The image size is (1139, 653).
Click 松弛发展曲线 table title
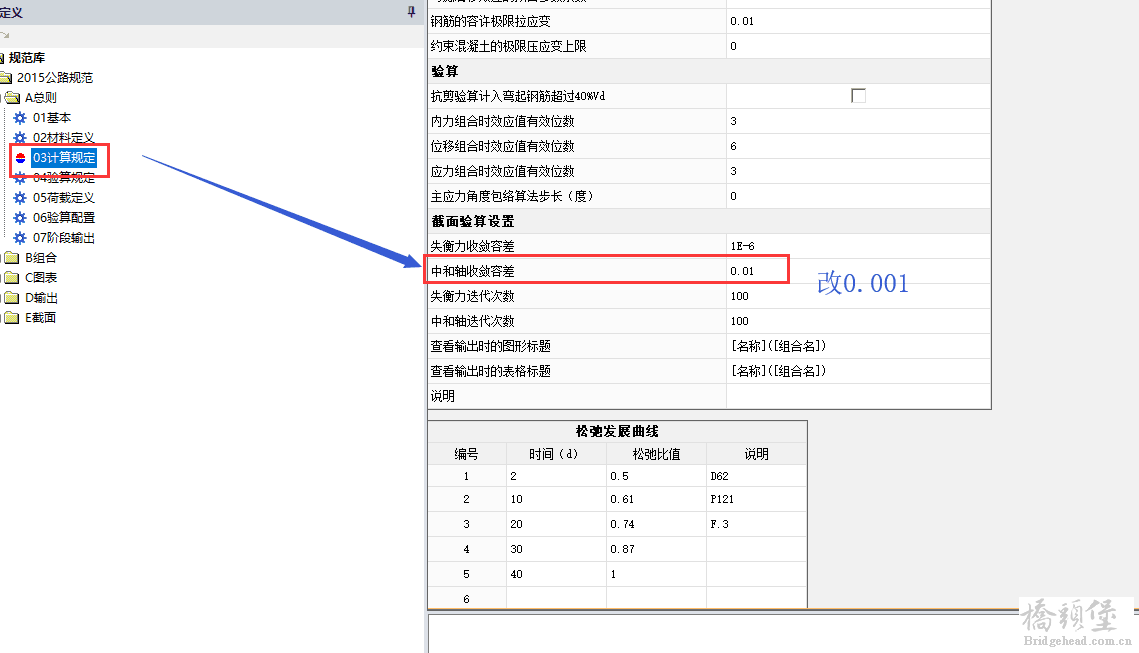click(x=617, y=431)
